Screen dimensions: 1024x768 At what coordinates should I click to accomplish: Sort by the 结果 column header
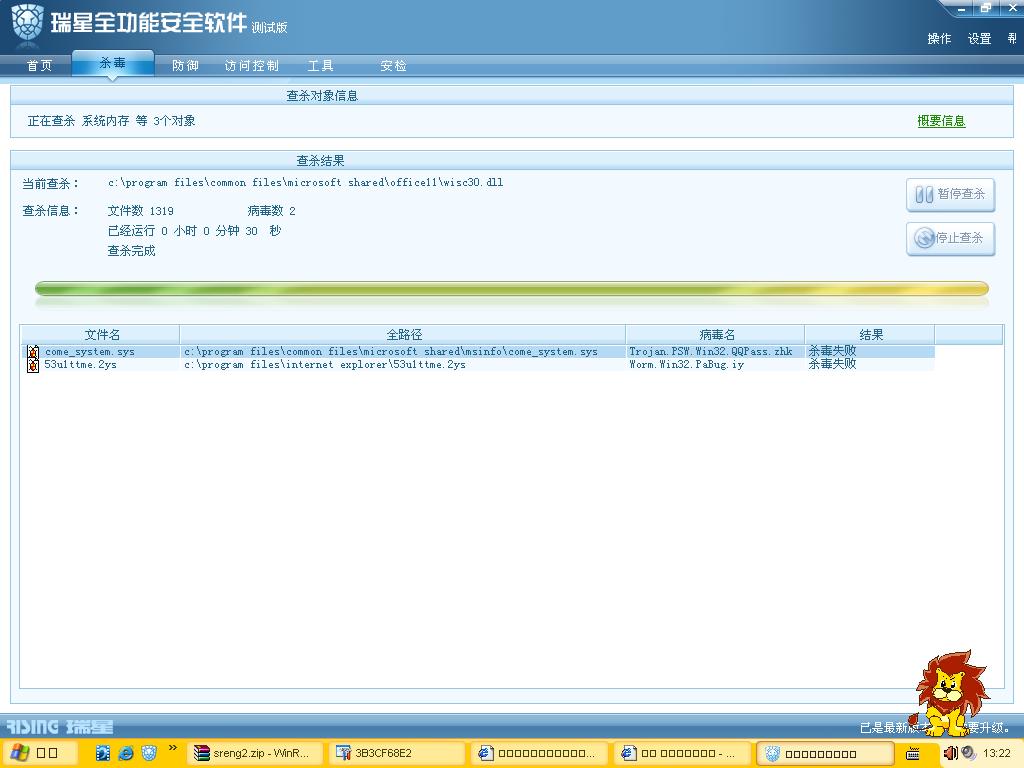870,334
